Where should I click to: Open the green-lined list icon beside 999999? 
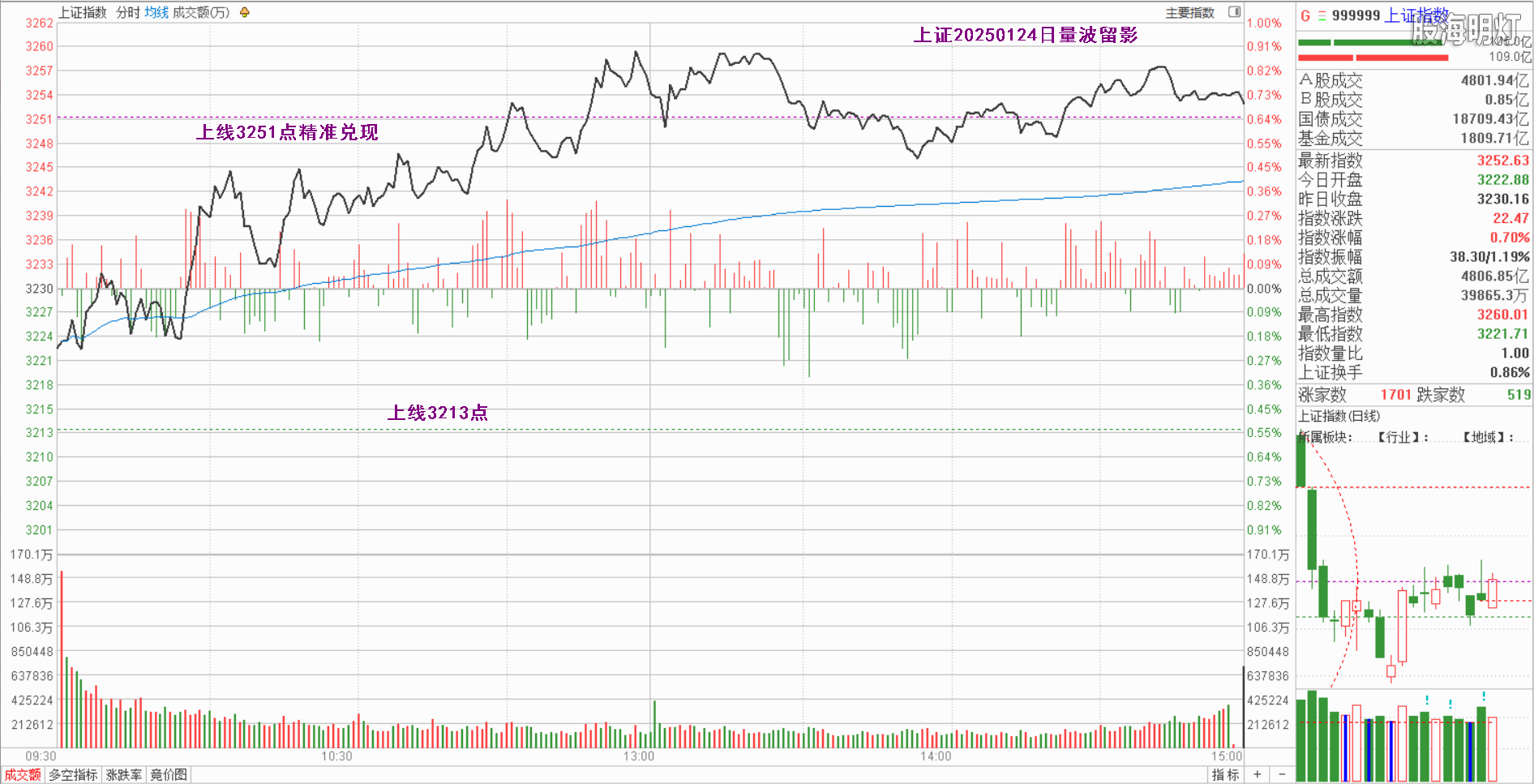1322,15
